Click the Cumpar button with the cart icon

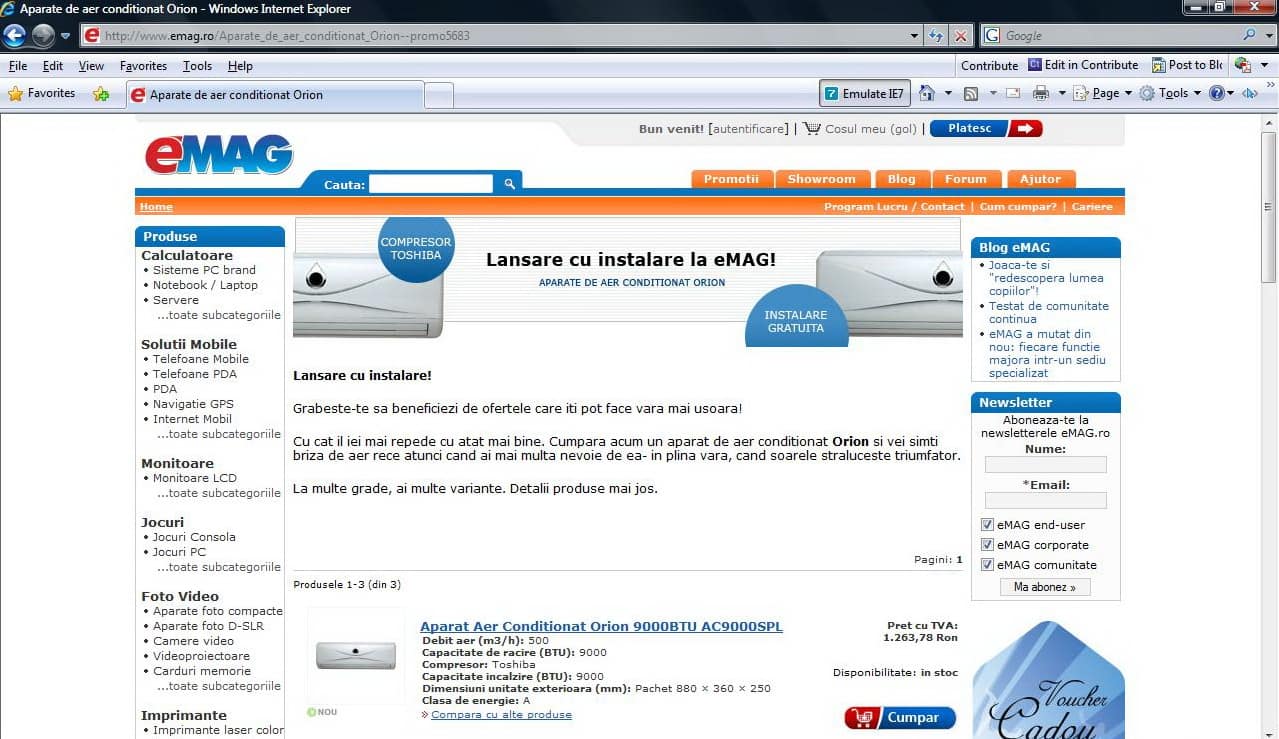(900, 717)
